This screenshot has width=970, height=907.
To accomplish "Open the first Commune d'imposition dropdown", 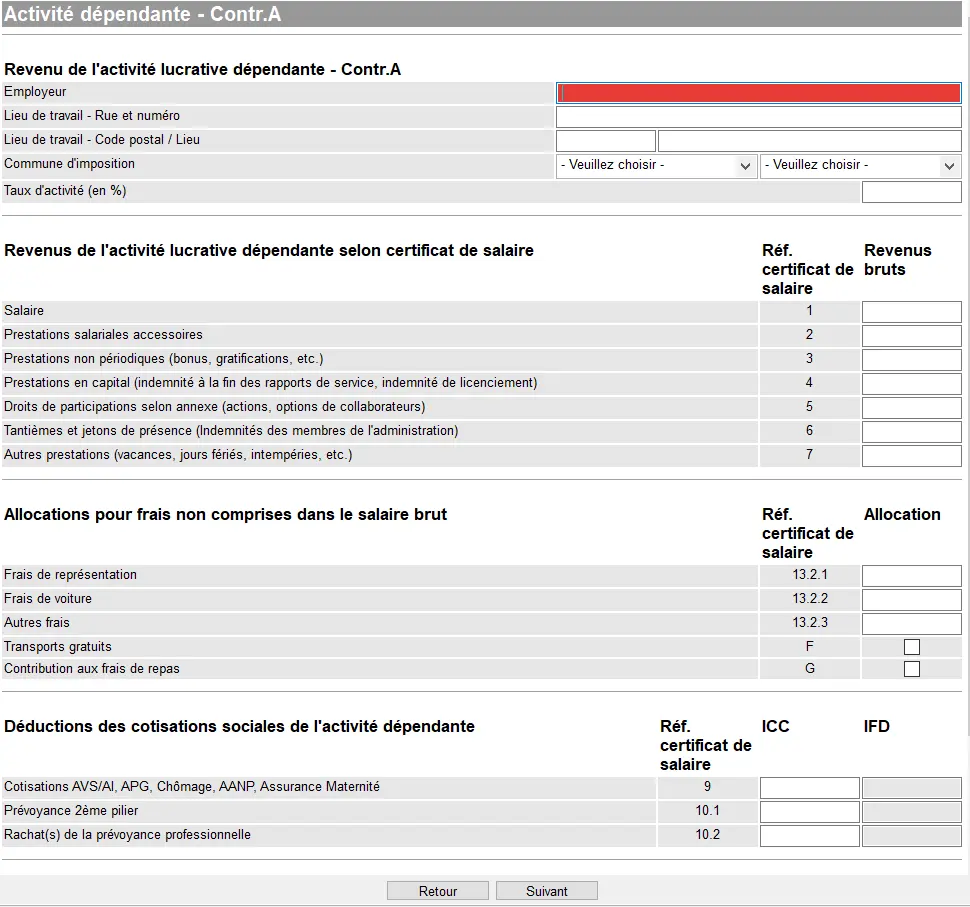I will point(656,166).
